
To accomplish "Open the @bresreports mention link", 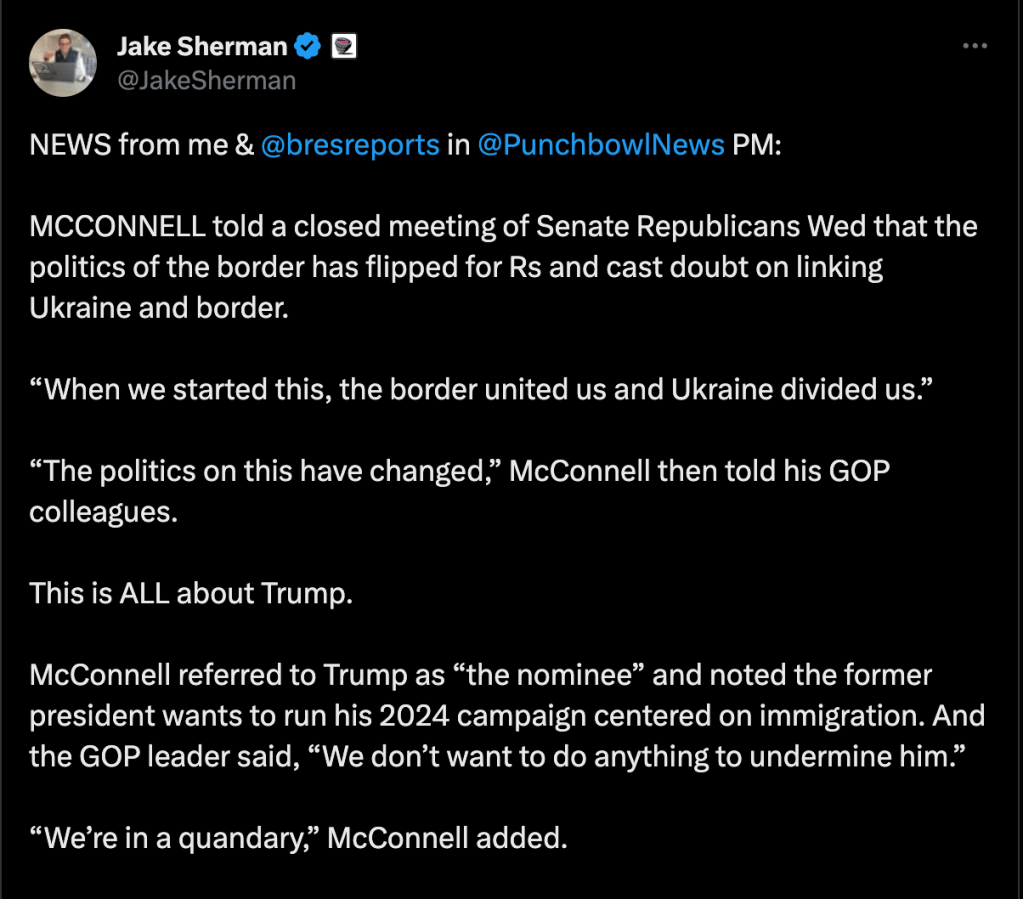I will [350, 145].
